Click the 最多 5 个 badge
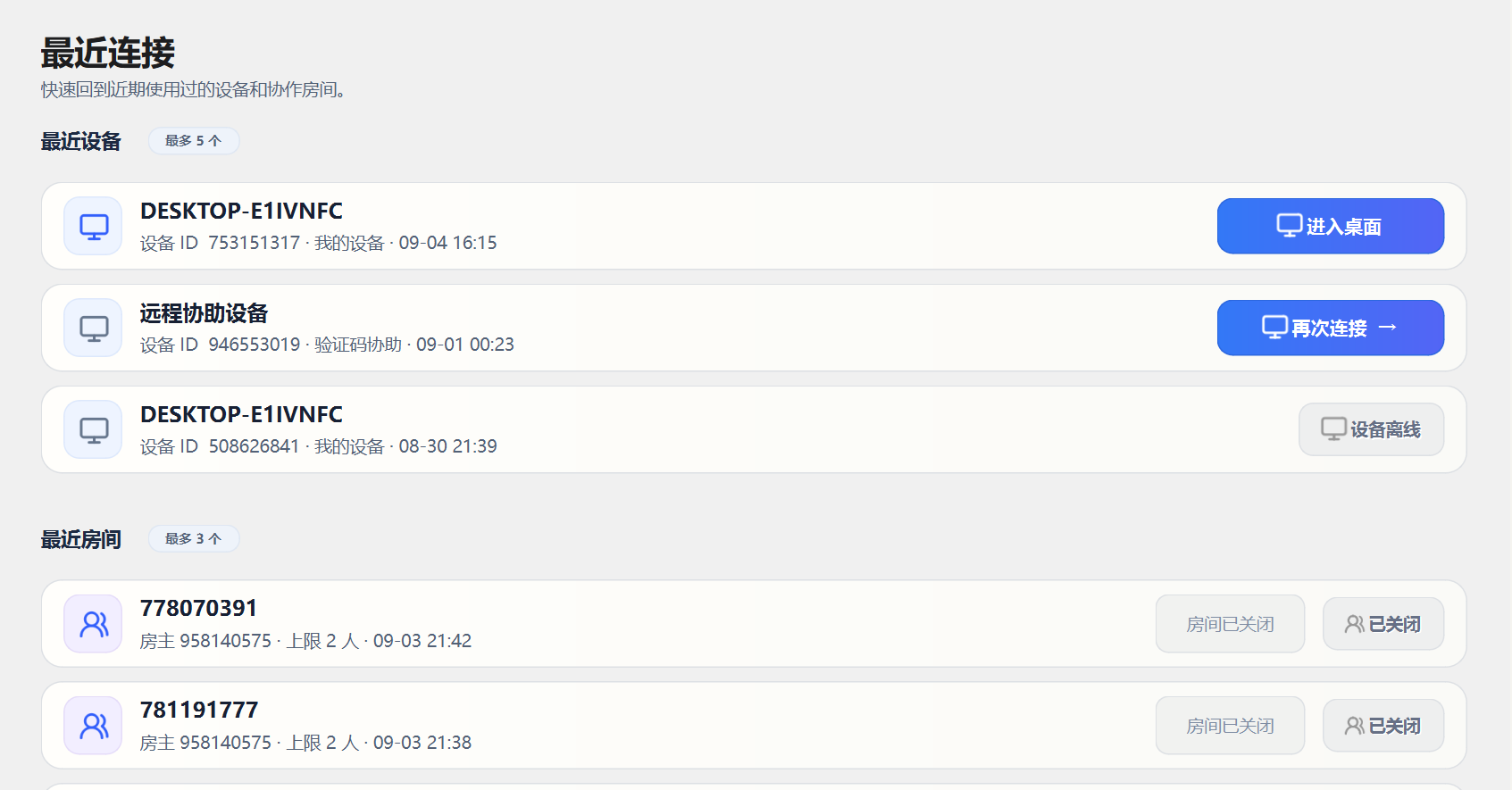 [x=193, y=141]
